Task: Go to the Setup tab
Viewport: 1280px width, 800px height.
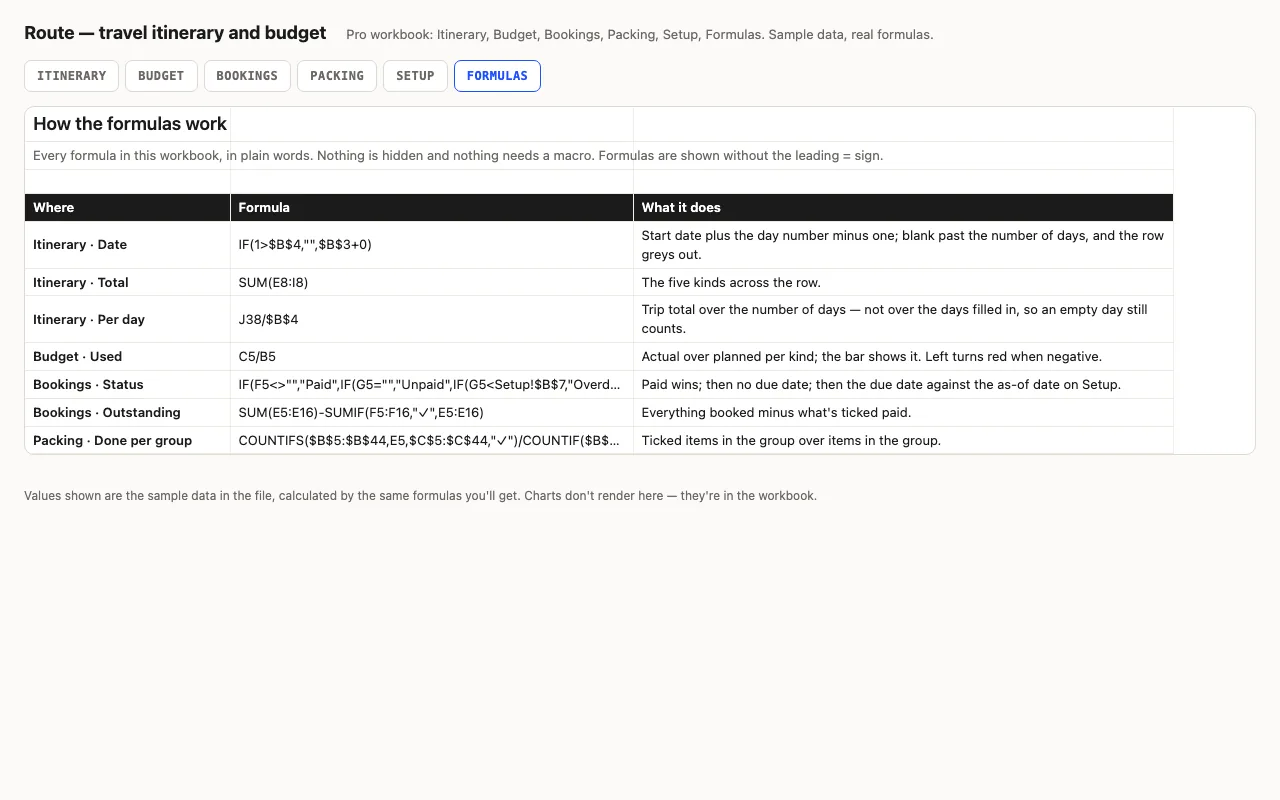Action: pos(415,76)
